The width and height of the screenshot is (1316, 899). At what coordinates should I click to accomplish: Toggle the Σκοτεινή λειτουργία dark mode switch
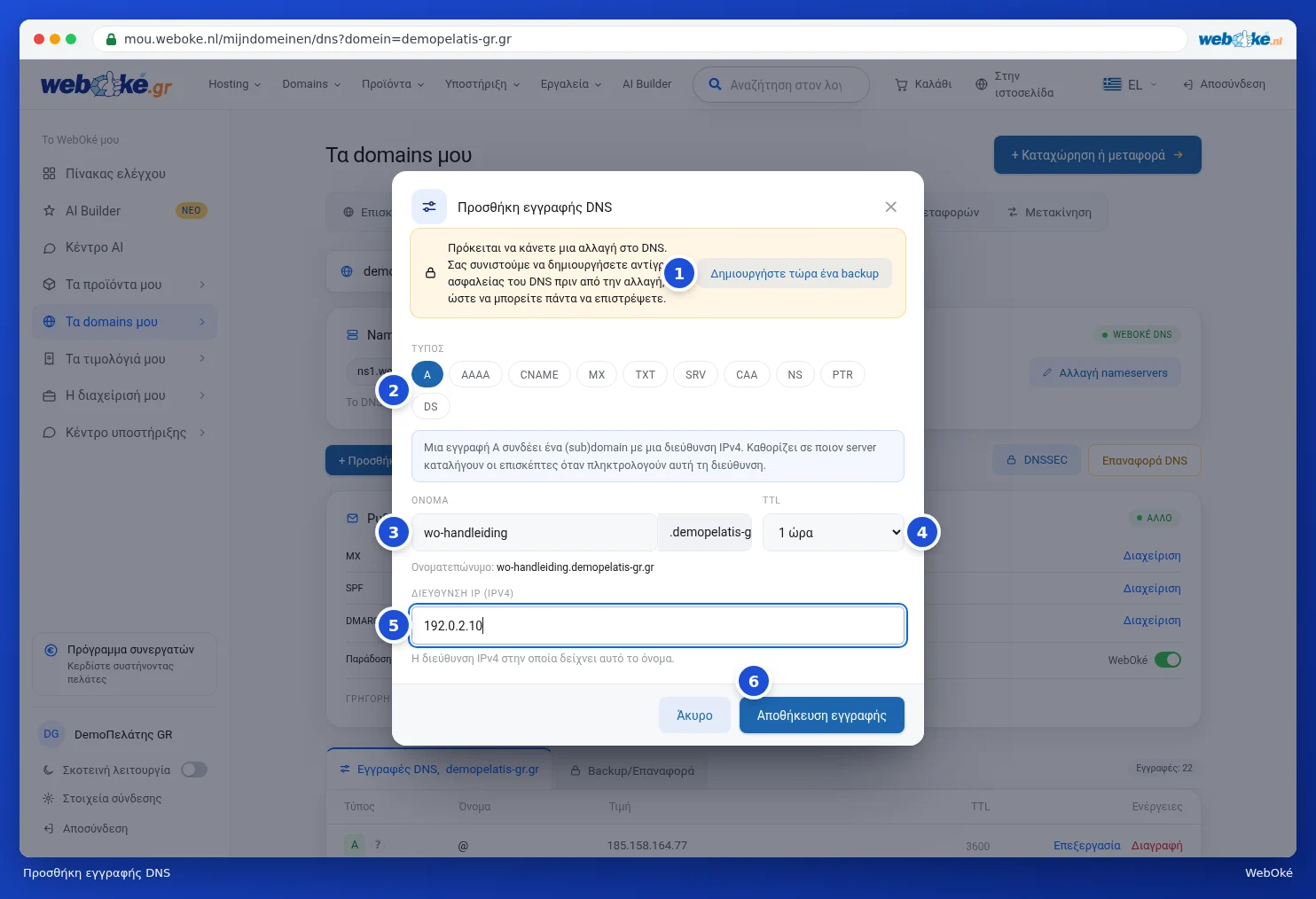(194, 770)
